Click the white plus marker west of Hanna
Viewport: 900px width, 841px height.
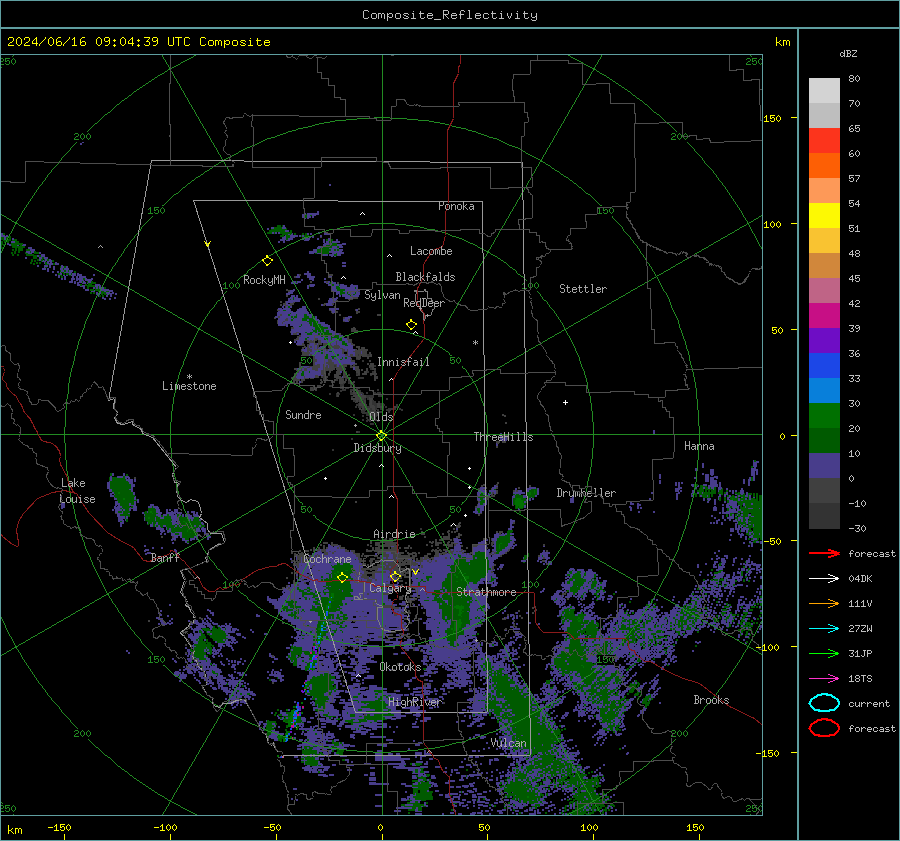coord(565,402)
